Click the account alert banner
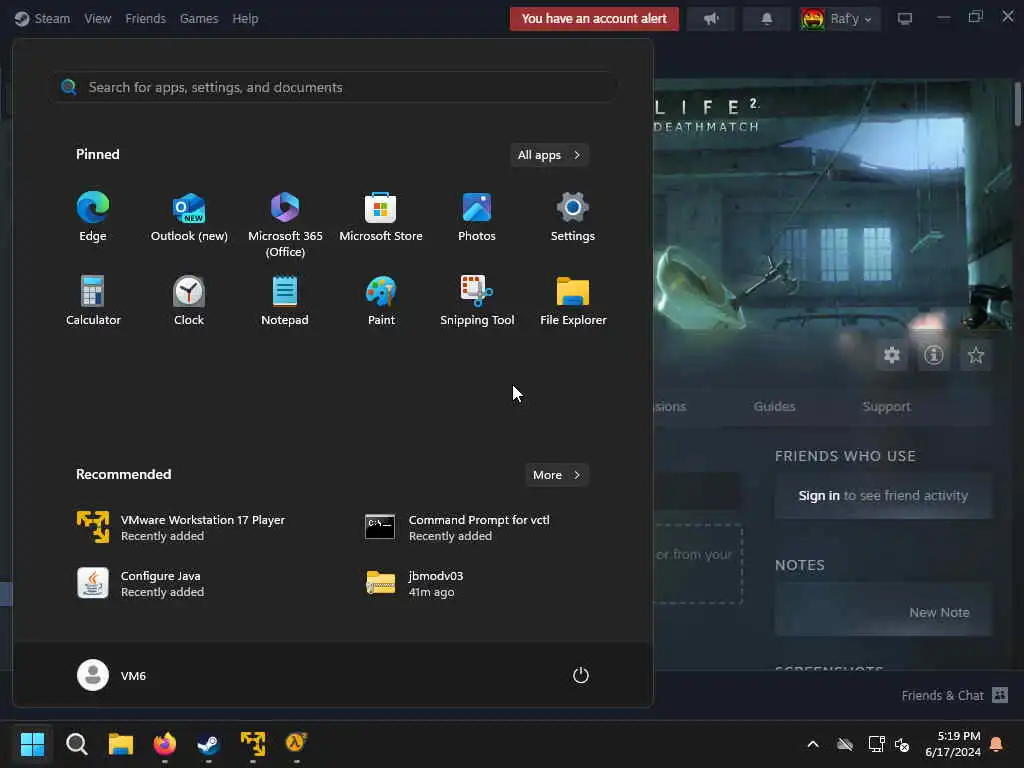Viewport: 1024px width, 768px height. pos(594,18)
